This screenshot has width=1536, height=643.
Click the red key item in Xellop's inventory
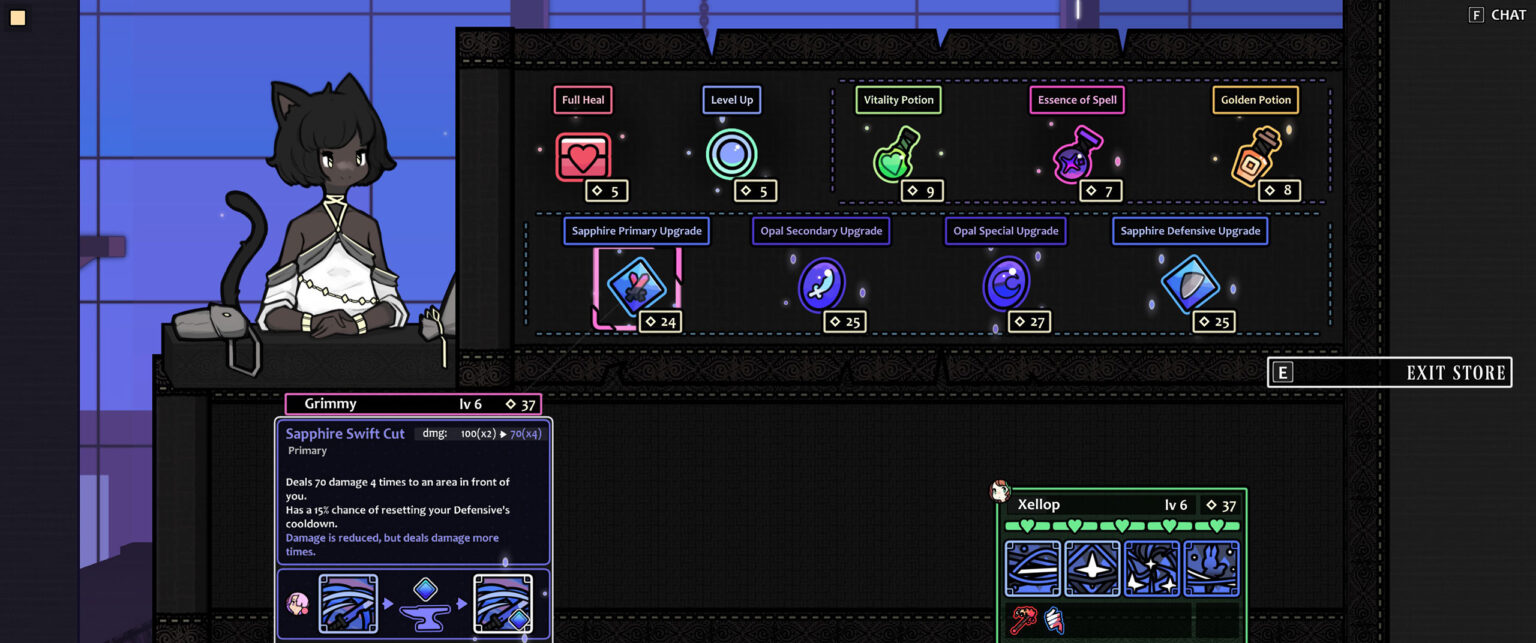point(1024,620)
